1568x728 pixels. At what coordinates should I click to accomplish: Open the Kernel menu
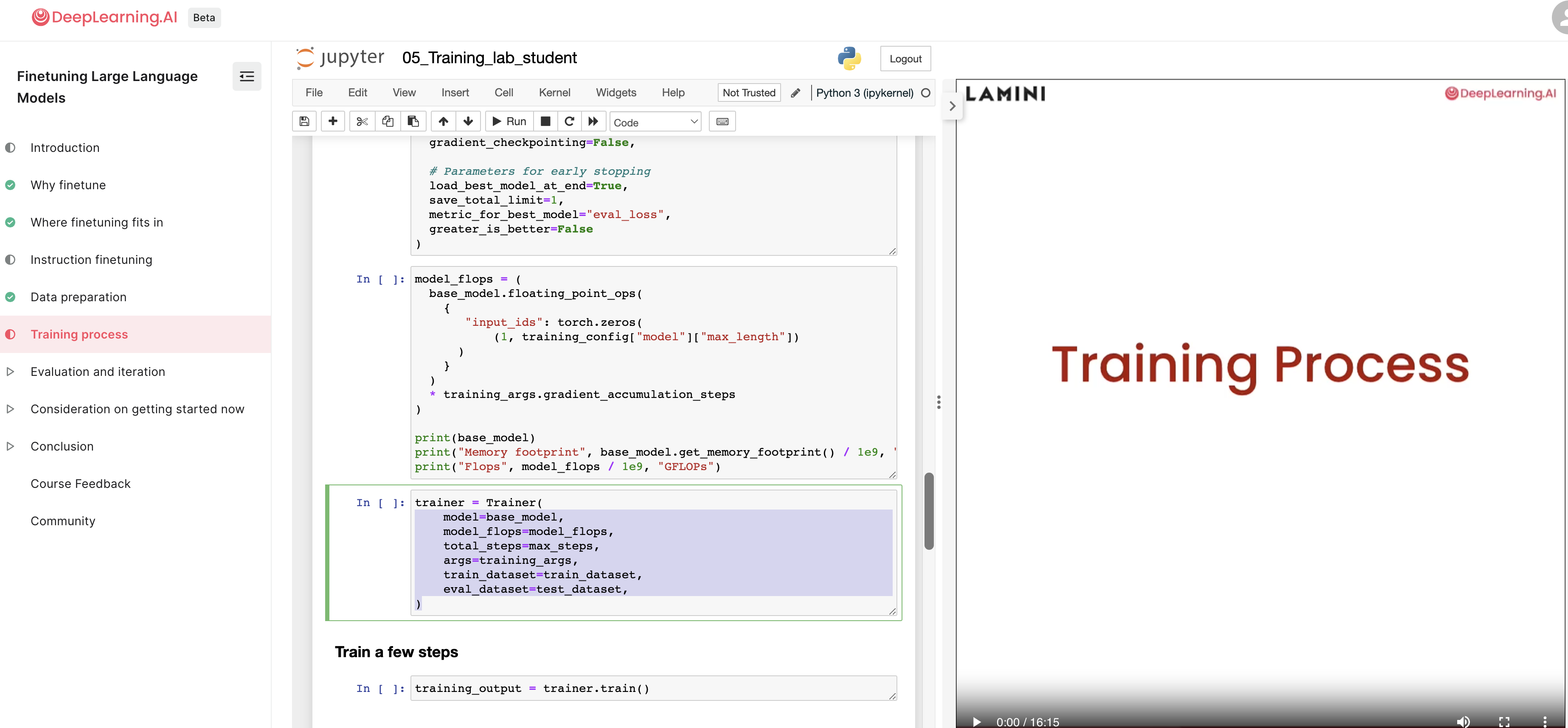tap(554, 92)
